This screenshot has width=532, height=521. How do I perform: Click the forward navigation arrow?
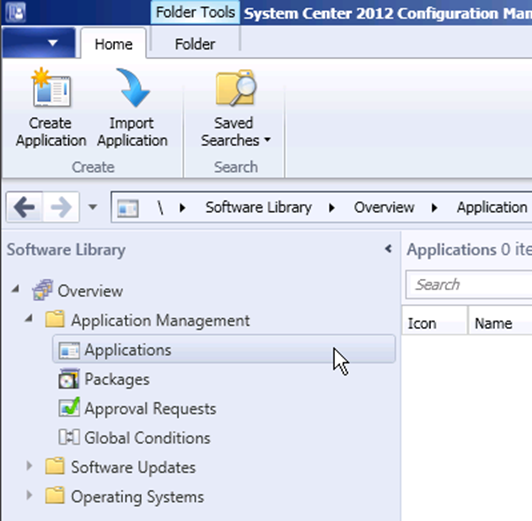[61, 207]
